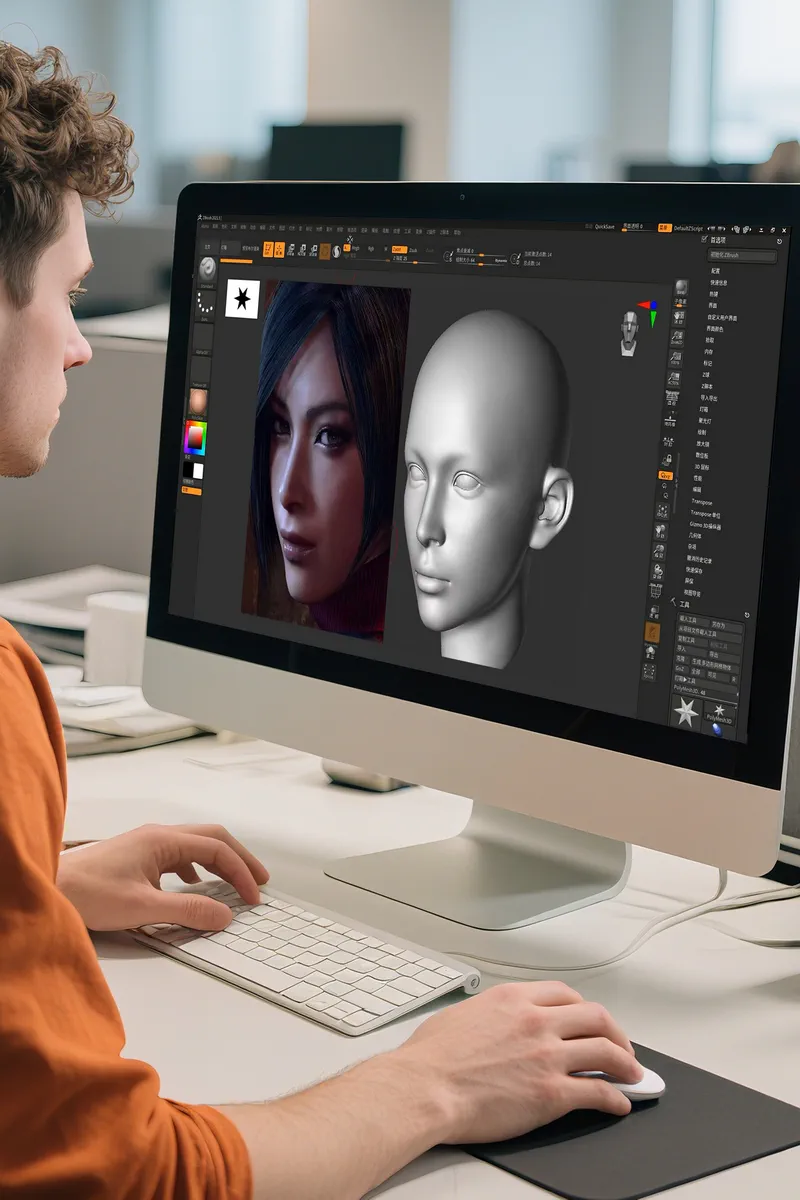
Task: Click the brush thumbnail in left shelf
Action: 207,270
